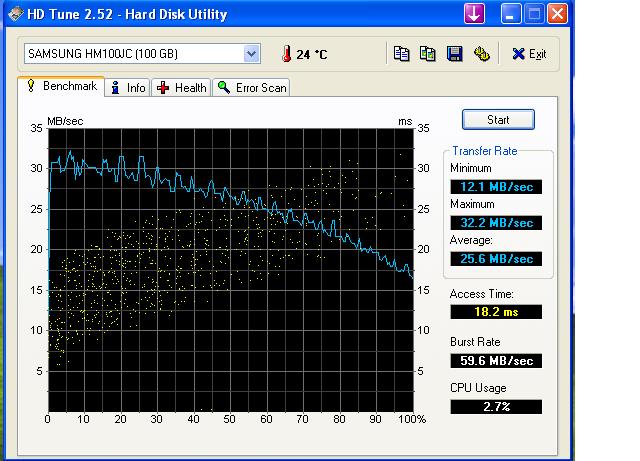Click the copy screenshot to clipboard icon

coord(427,53)
